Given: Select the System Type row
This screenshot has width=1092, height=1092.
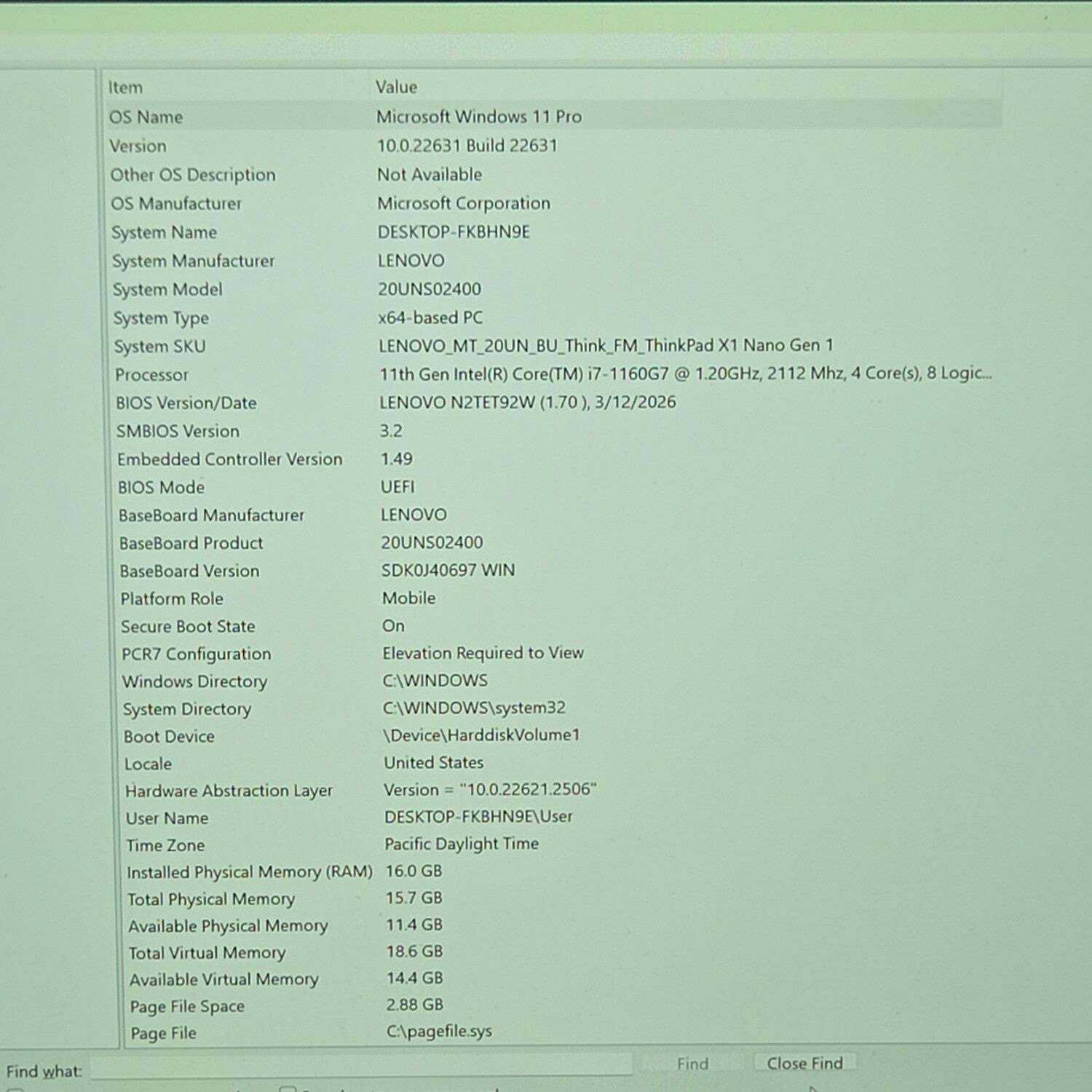Looking at the screenshot, I should point(553,317).
